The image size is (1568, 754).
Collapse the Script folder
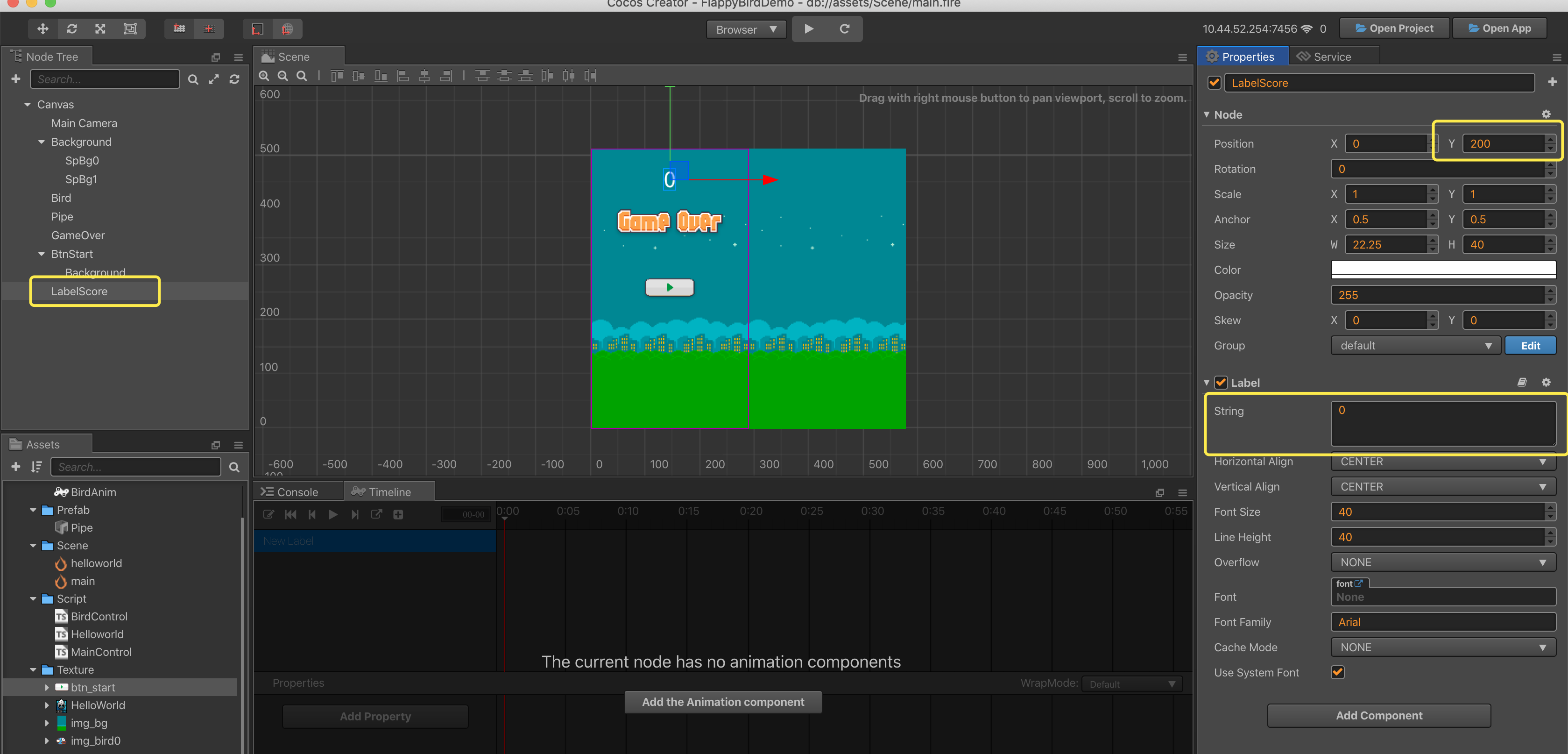[33, 599]
